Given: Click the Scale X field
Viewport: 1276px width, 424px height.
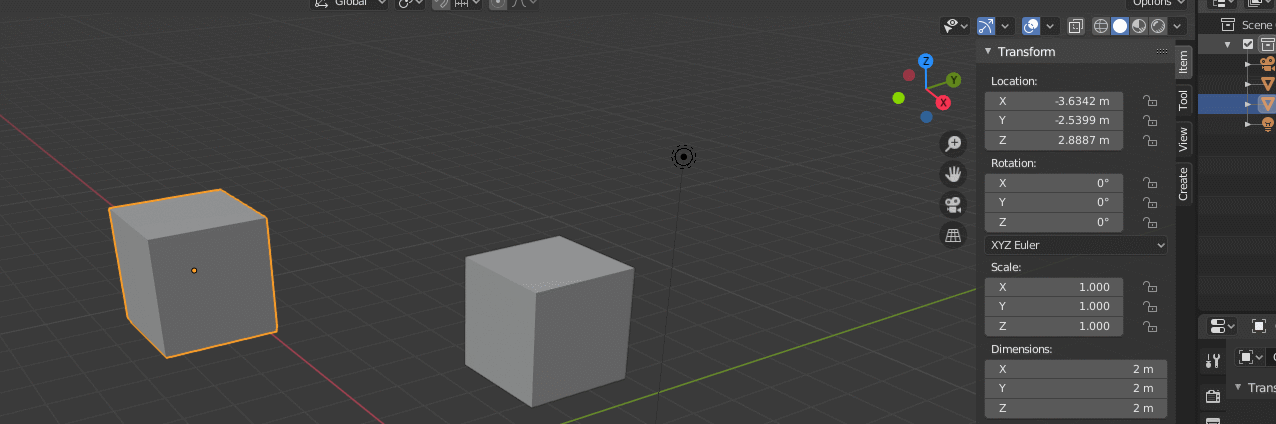Looking at the screenshot, I should (1054, 287).
